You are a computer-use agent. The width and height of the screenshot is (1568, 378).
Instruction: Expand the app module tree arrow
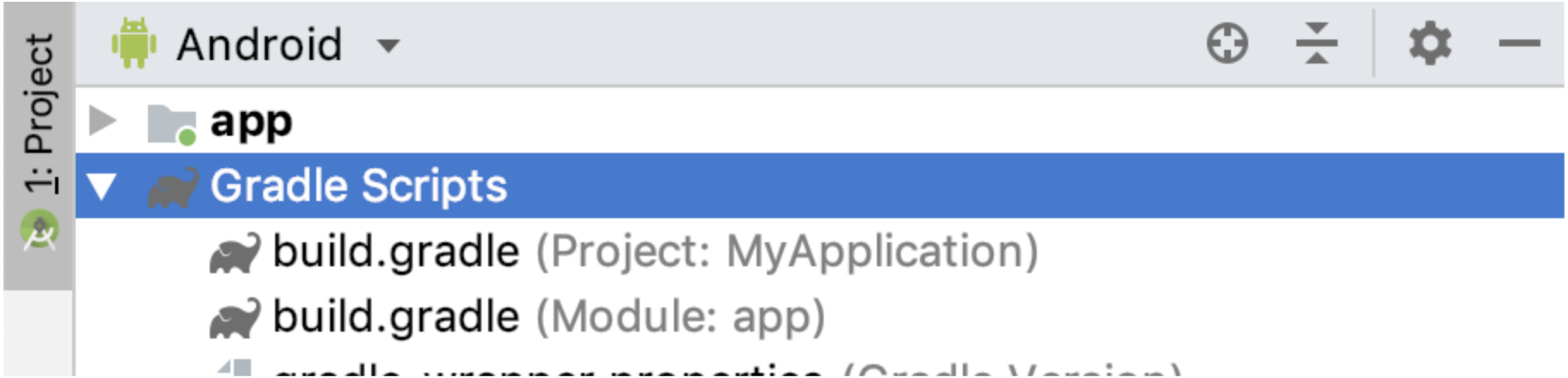[103, 121]
